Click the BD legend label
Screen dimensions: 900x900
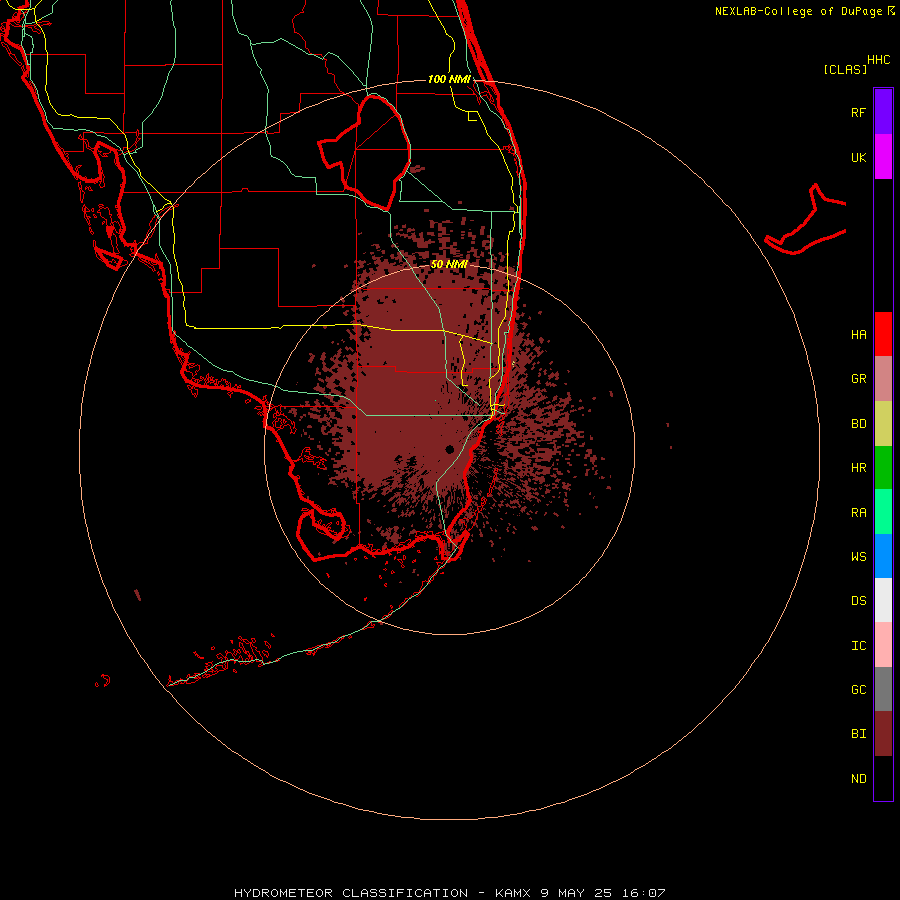point(858,424)
